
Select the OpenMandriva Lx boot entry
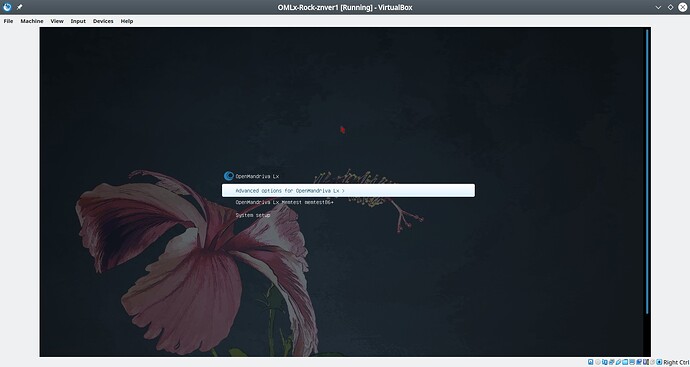(257, 176)
